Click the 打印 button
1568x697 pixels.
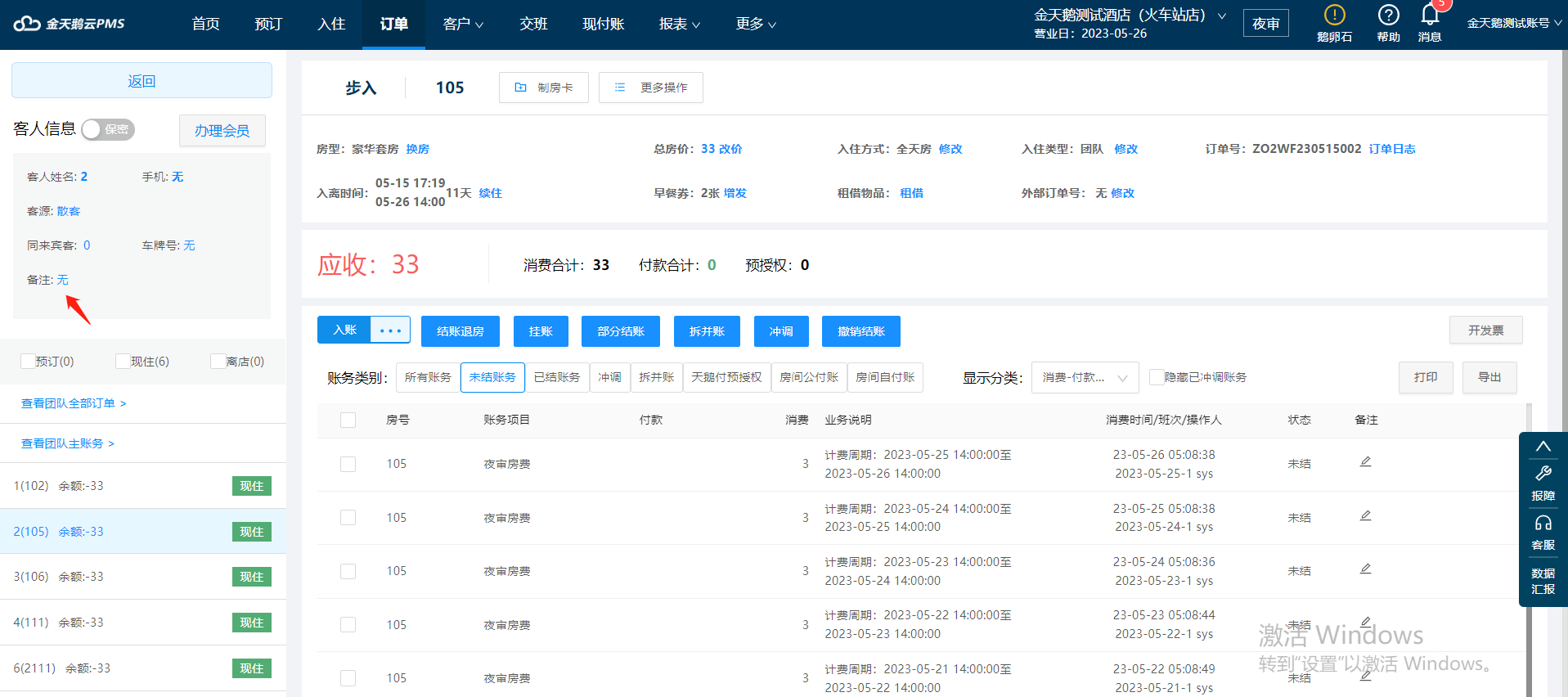[1426, 377]
